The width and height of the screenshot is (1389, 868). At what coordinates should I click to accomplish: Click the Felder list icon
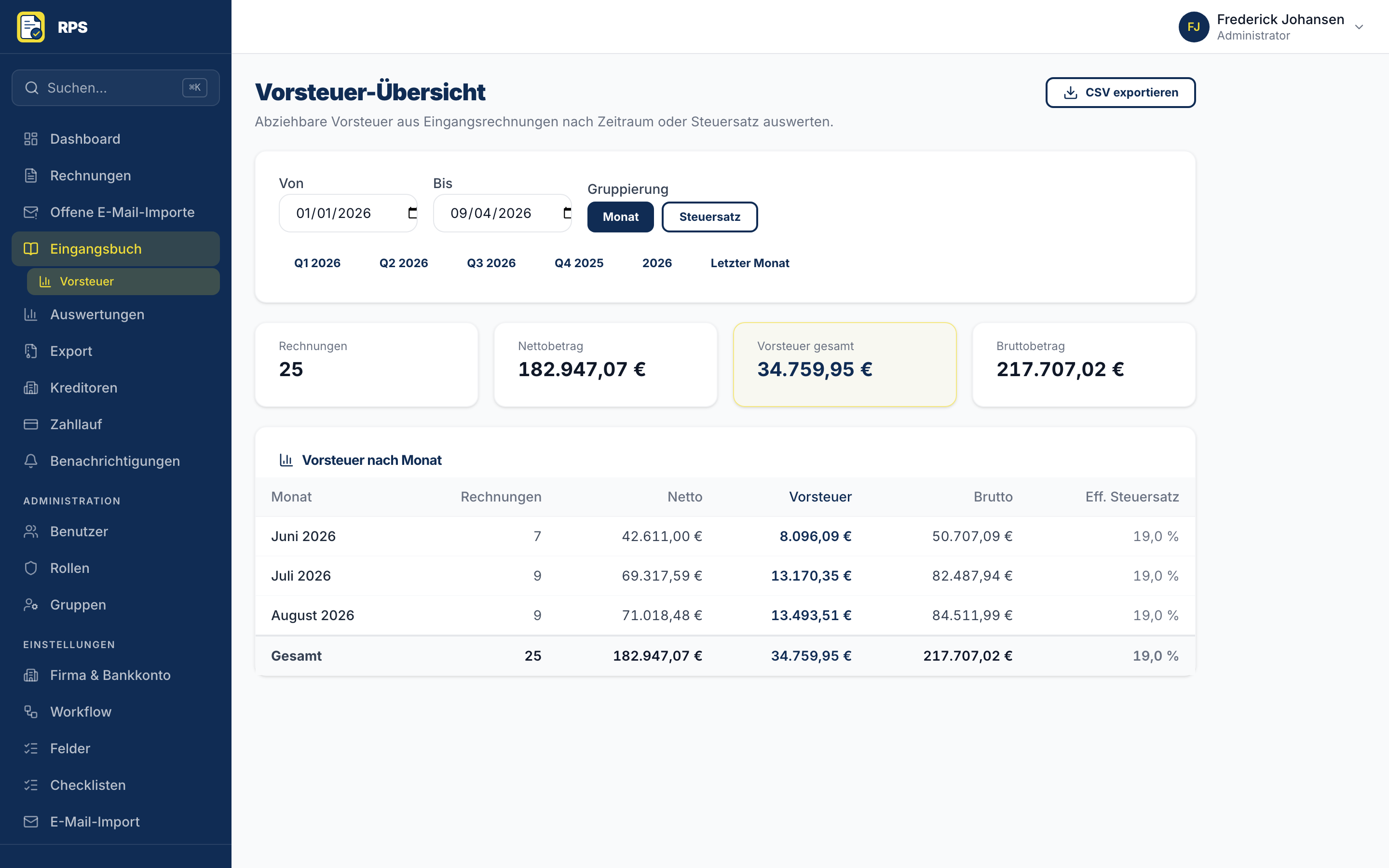coord(31,748)
